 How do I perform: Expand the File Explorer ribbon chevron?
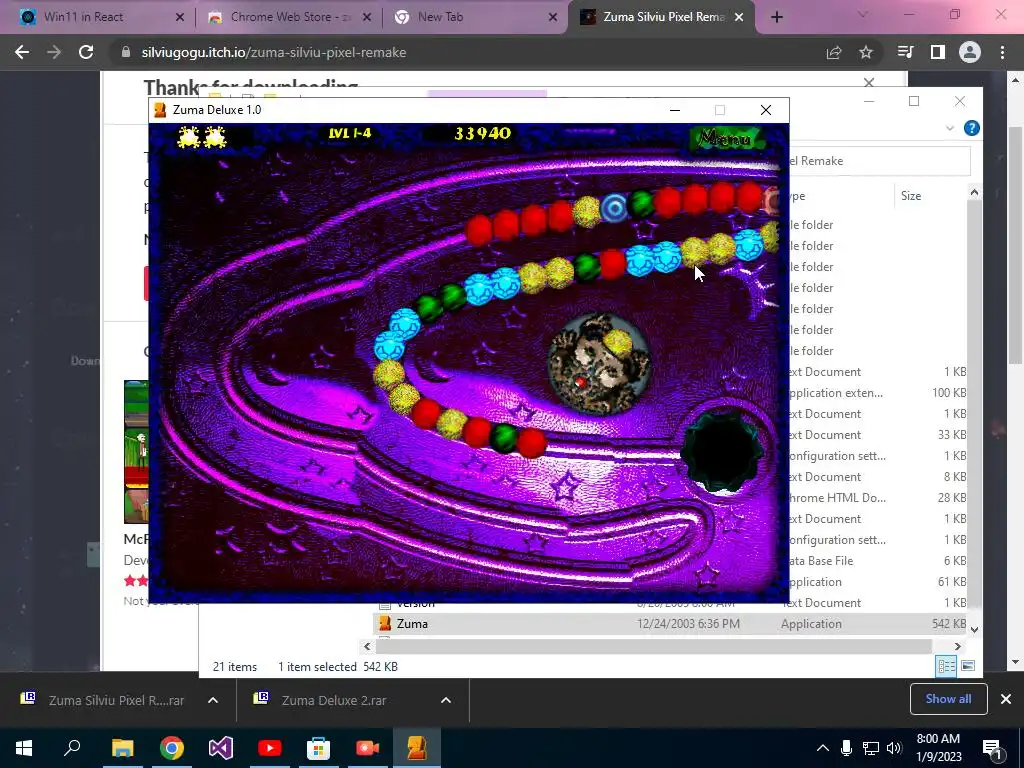(x=950, y=128)
